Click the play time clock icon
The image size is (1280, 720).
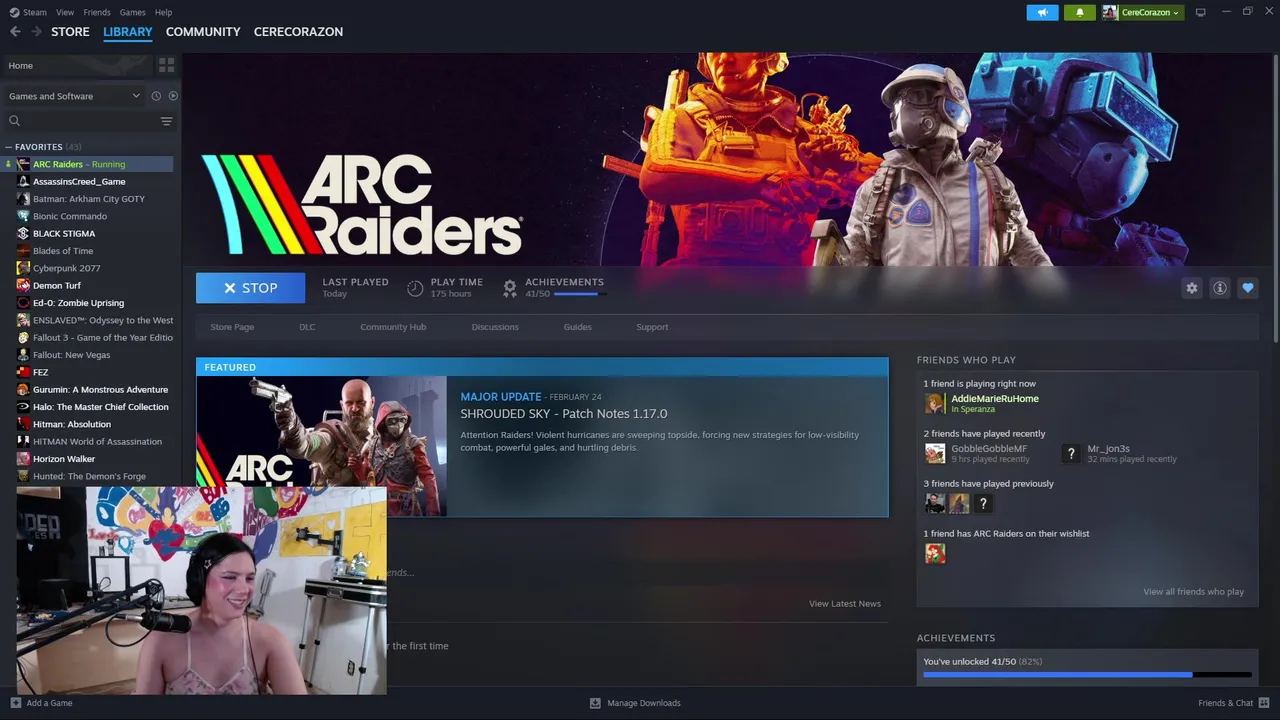pos(415,288)
